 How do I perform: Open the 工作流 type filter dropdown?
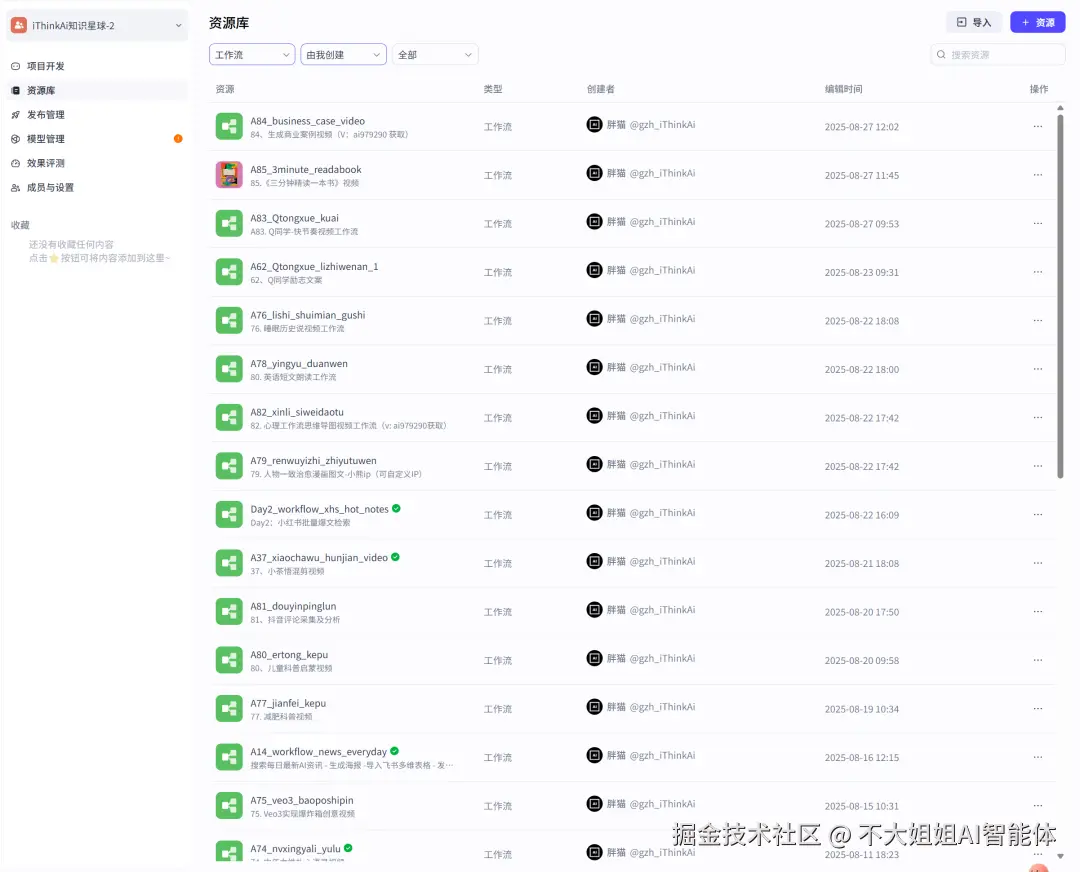click(x=251, y=54)
